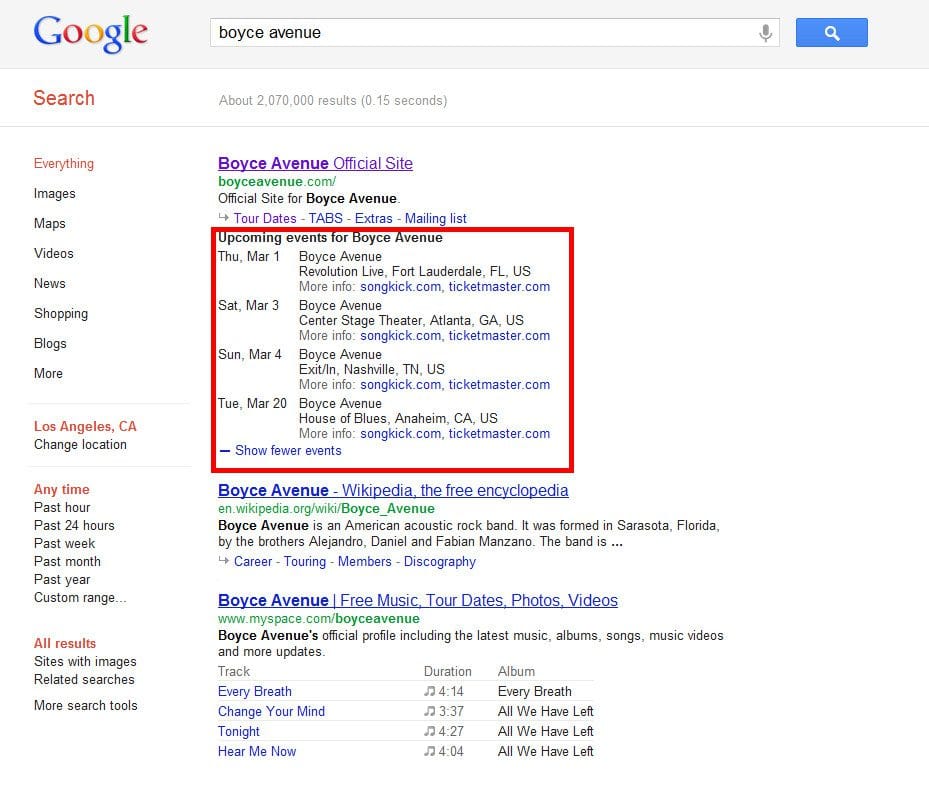Filter results by Past month
This screenshot has width=929, height=788.
coord(67,561)
